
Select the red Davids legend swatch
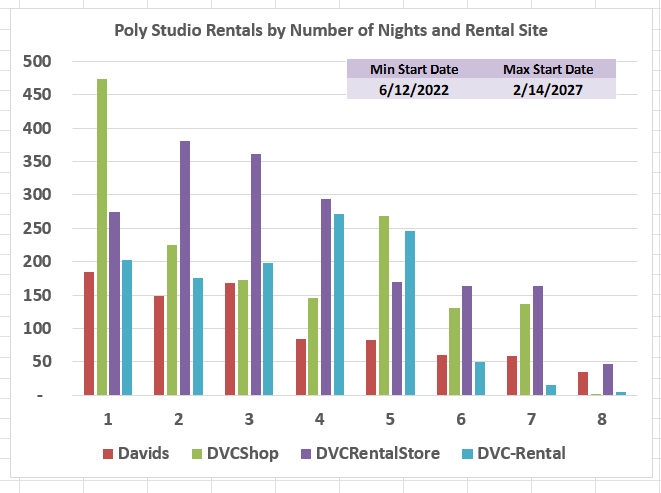108,454
